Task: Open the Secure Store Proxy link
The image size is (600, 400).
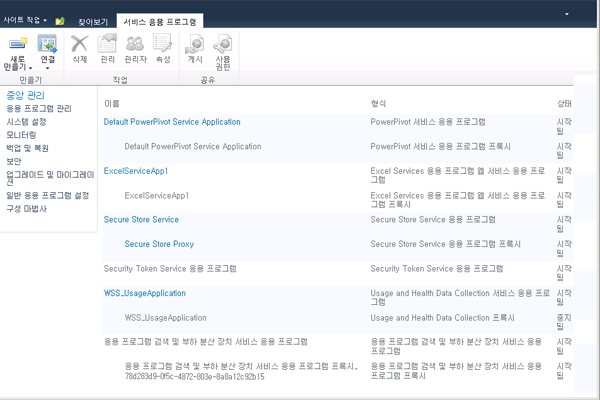Action: pyautogui.click(x=159, y=244)
